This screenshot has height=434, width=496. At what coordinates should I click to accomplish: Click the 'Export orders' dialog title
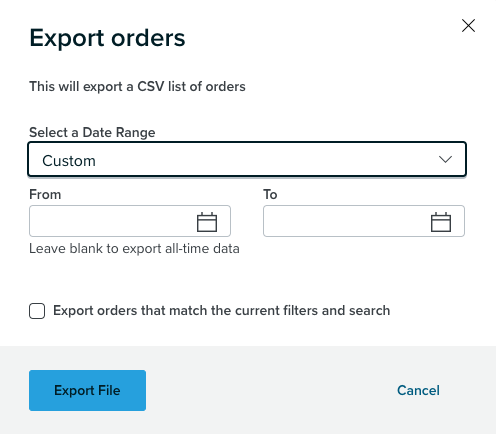click(107, 38)
